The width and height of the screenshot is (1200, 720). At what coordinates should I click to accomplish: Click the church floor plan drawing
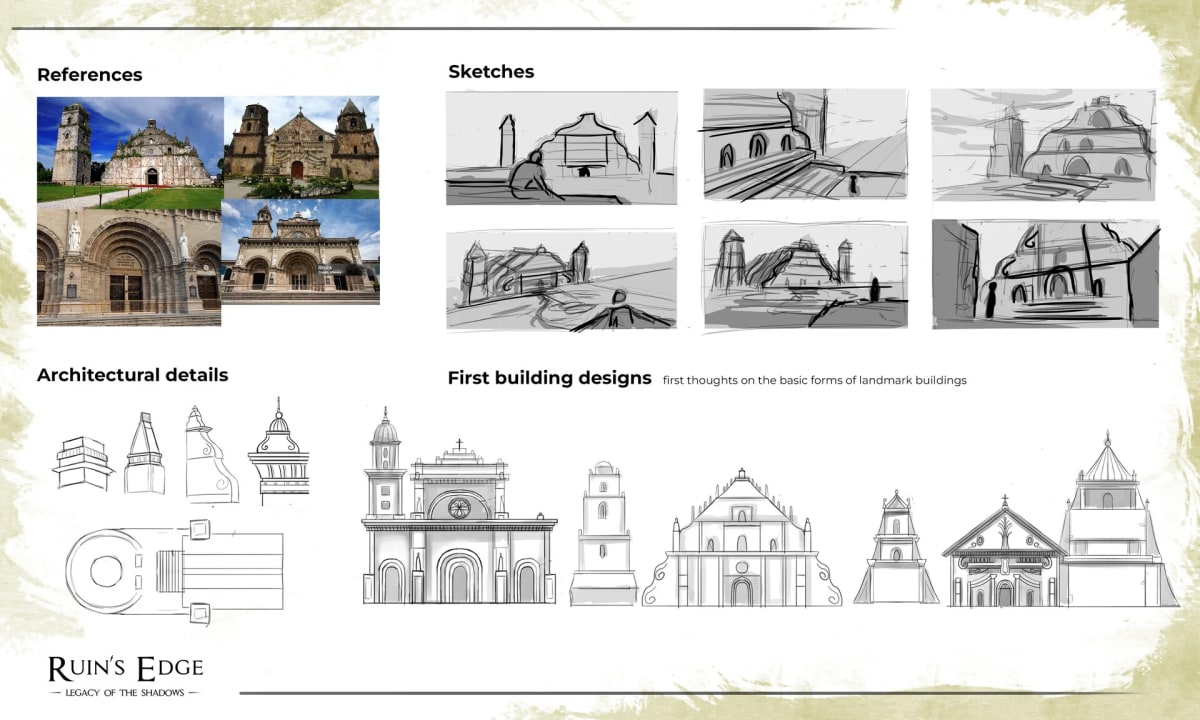pos(175,569)
